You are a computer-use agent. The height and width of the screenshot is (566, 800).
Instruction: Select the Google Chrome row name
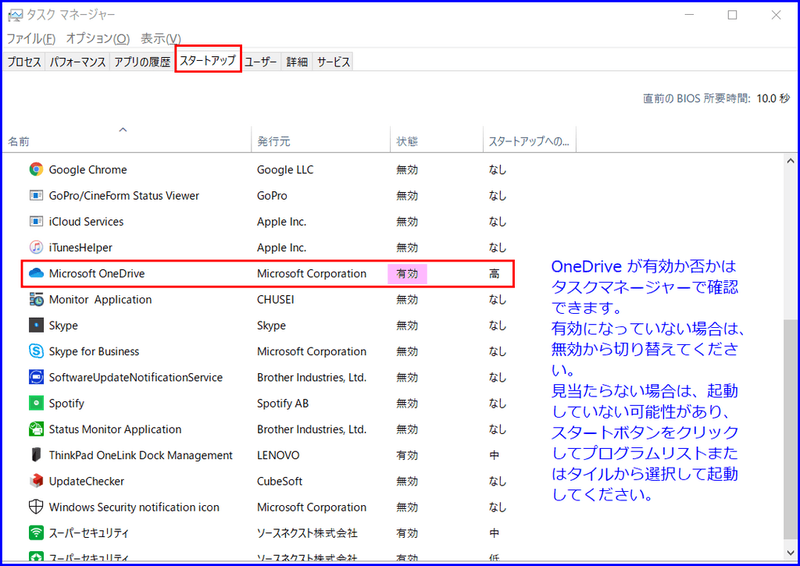pos(88,169)
